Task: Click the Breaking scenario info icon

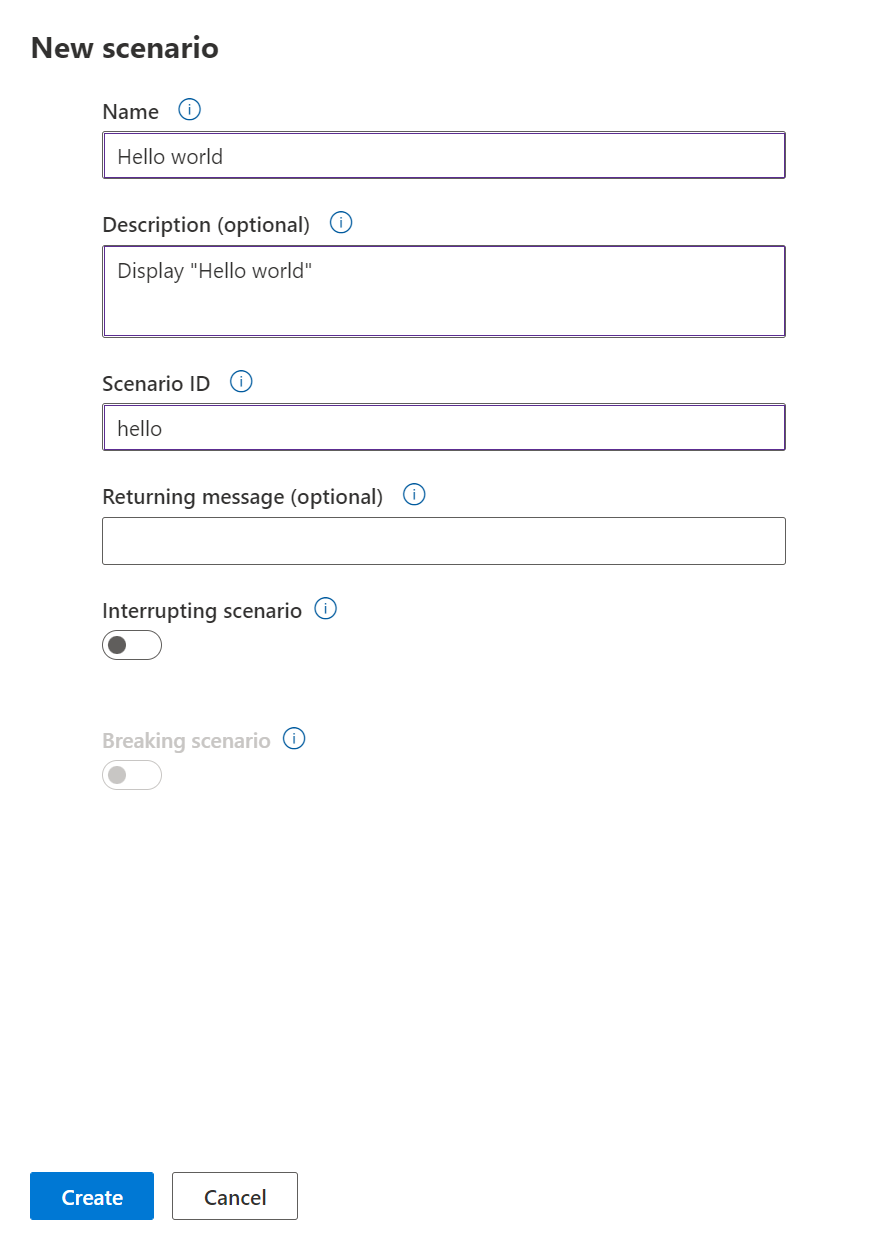Action: (294, 738)
